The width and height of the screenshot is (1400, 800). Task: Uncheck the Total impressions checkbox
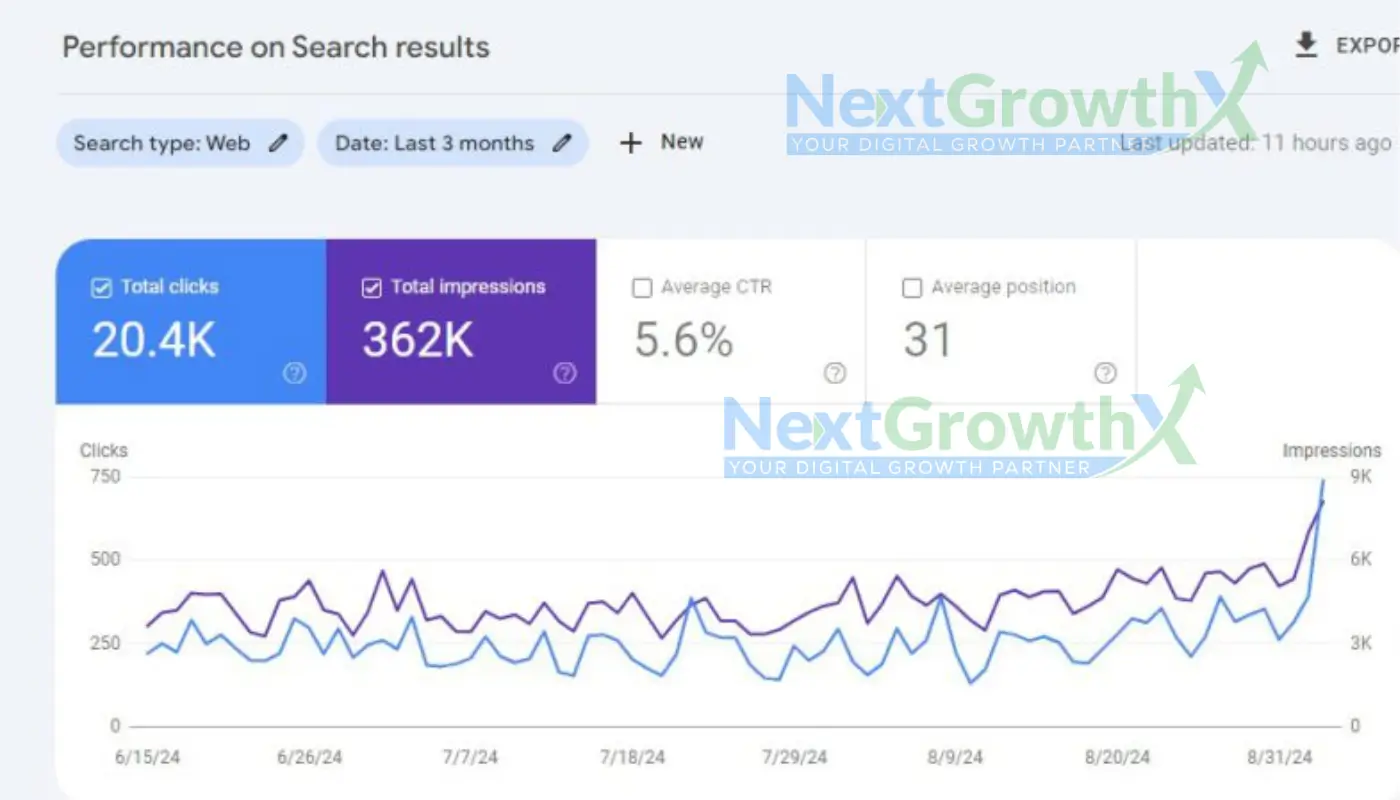coord(371,288)
